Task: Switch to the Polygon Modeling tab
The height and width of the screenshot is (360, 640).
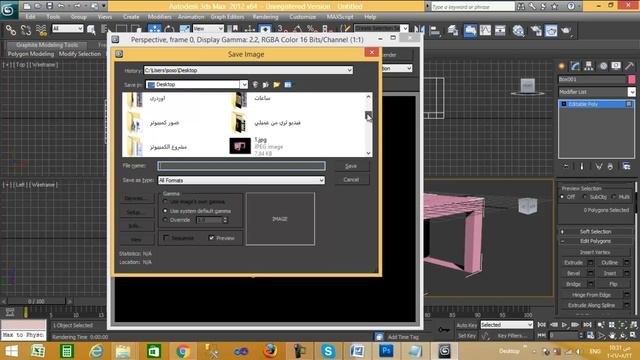Action: point(31,54)
